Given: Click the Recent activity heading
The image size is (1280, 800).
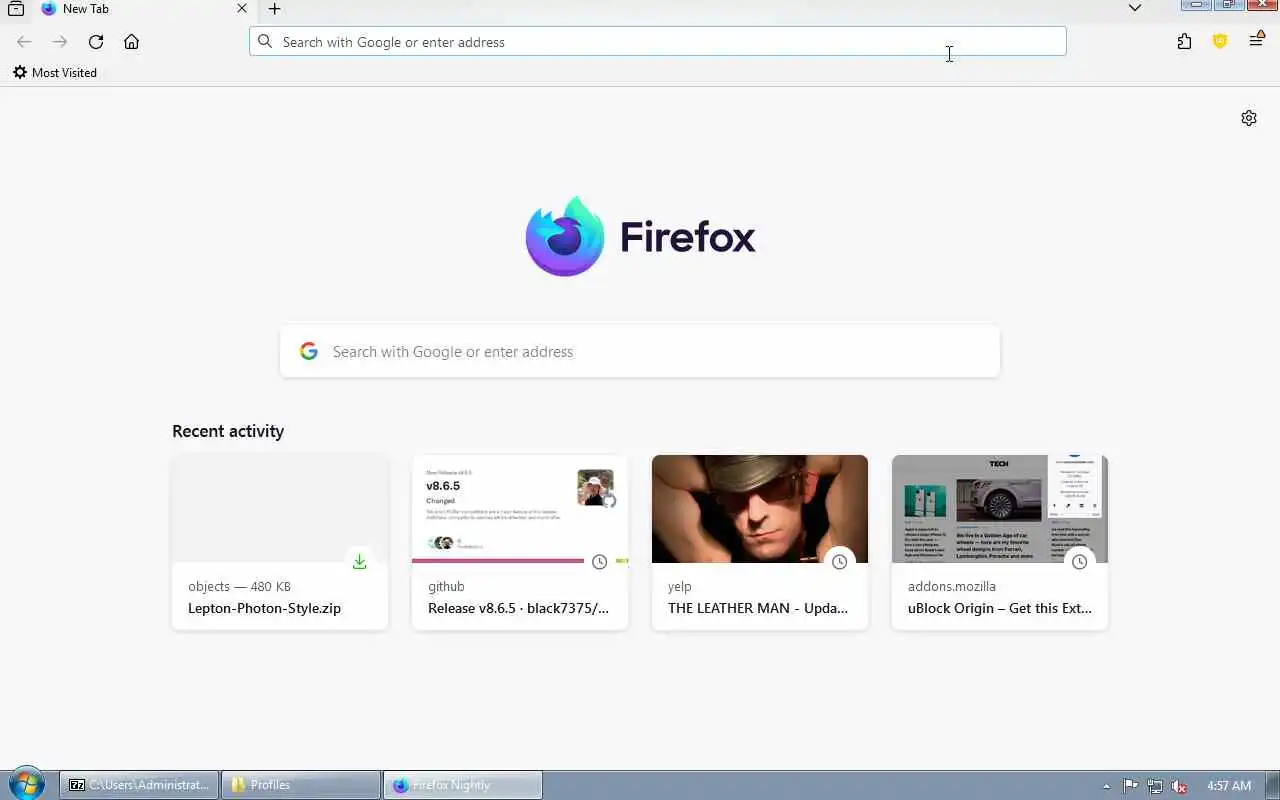Looking at the screenshot, I should 228,431.
